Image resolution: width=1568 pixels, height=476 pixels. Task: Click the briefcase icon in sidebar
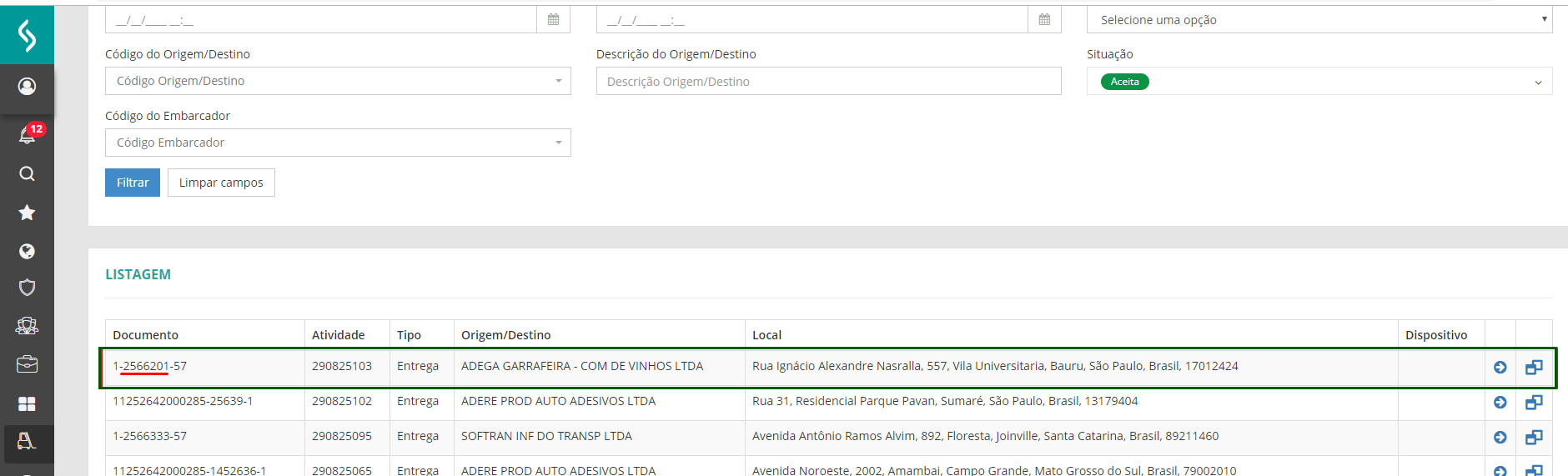[27, 364]
